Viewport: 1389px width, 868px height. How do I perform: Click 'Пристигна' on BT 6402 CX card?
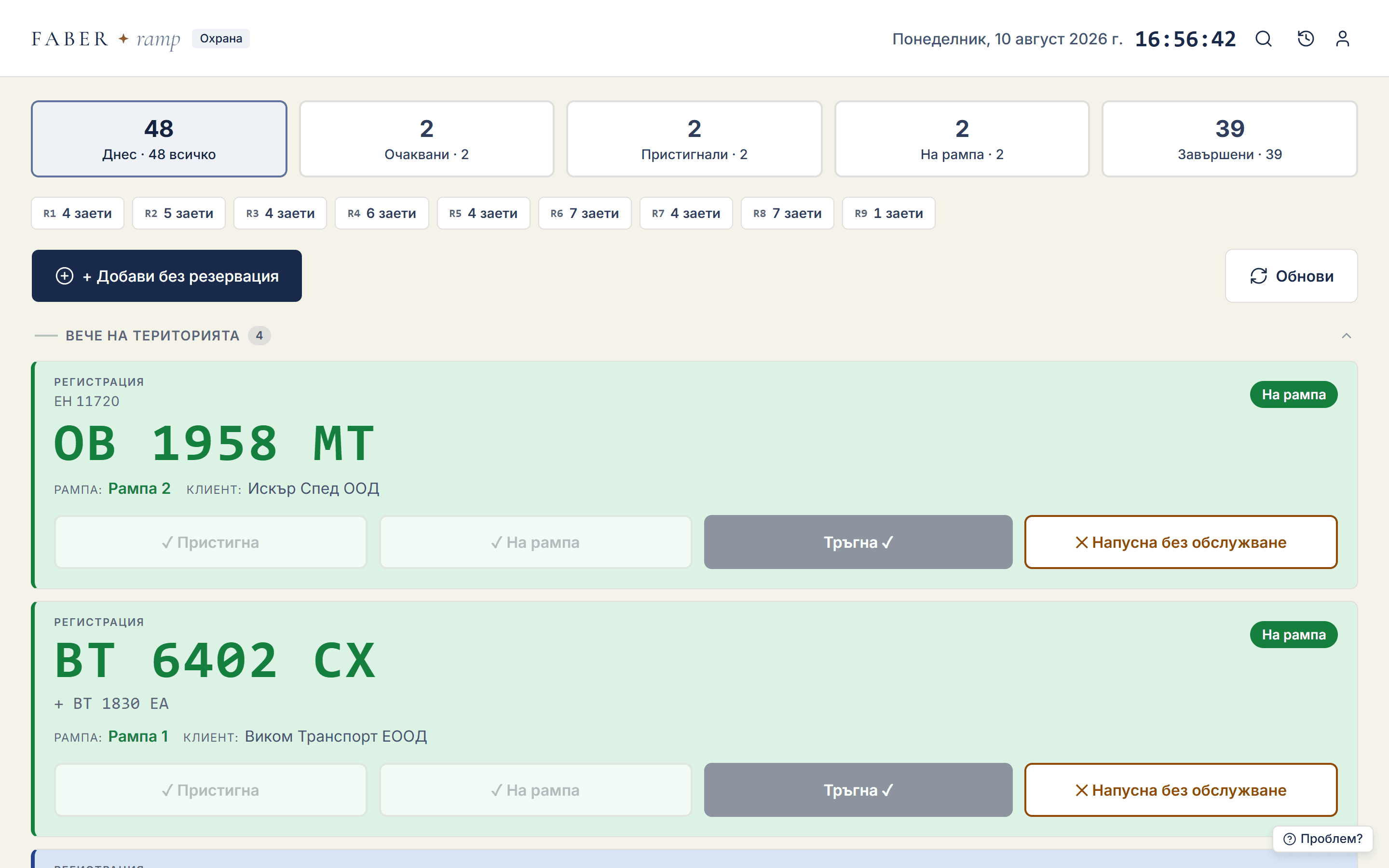coord(211,790)
